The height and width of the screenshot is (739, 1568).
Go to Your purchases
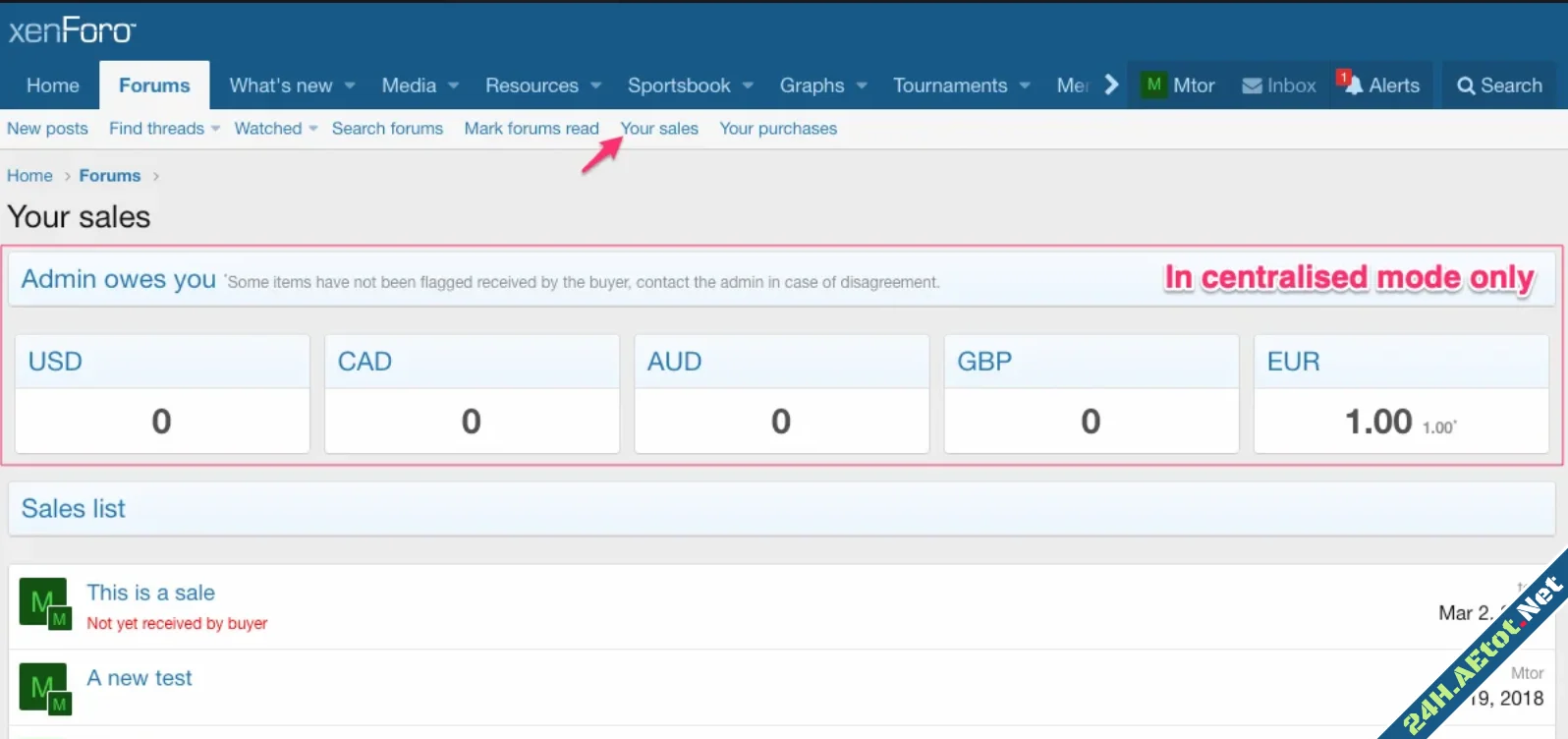pyautogui.click(x=778, y=129)
